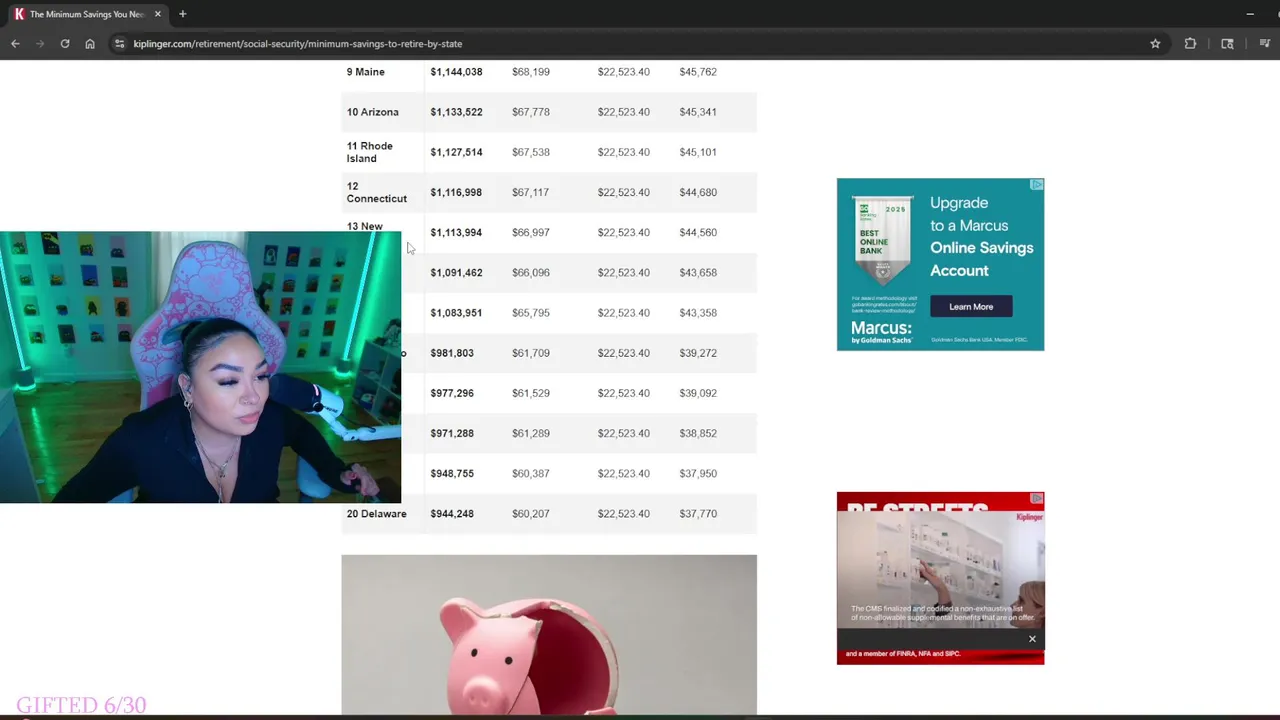The width and height of the screenshot is (1280, 720).
Task: Open the browser home page
Action: pyautogui.click(x=90, y=44)
